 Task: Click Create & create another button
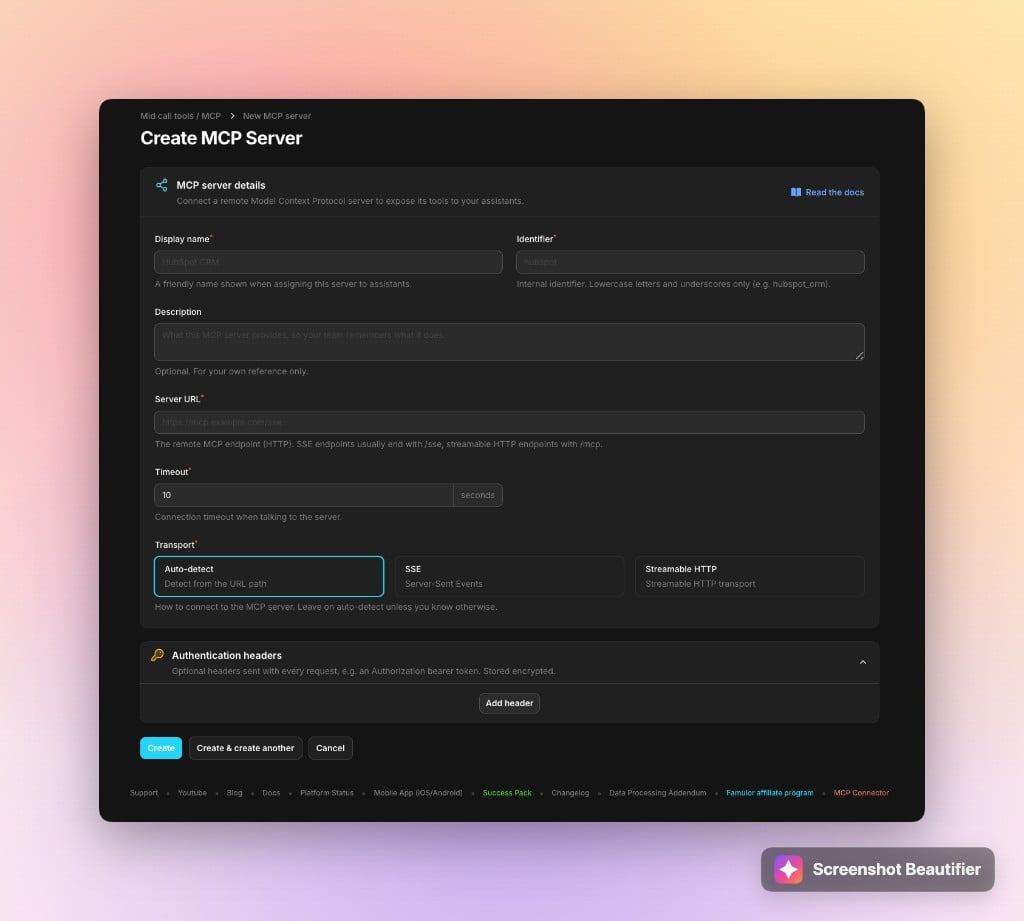coord(246,748)
